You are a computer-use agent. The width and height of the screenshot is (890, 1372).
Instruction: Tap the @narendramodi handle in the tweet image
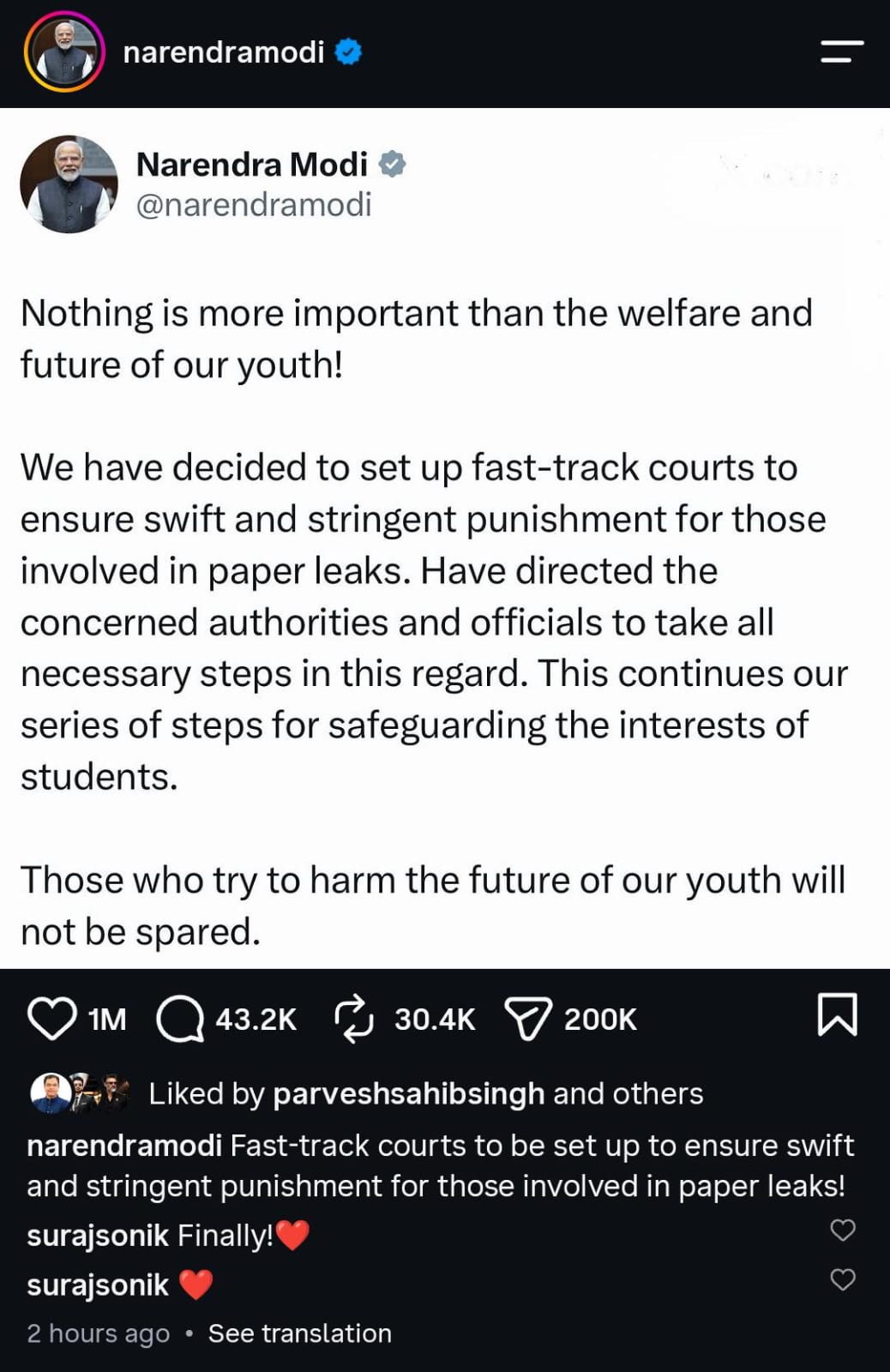254,204
